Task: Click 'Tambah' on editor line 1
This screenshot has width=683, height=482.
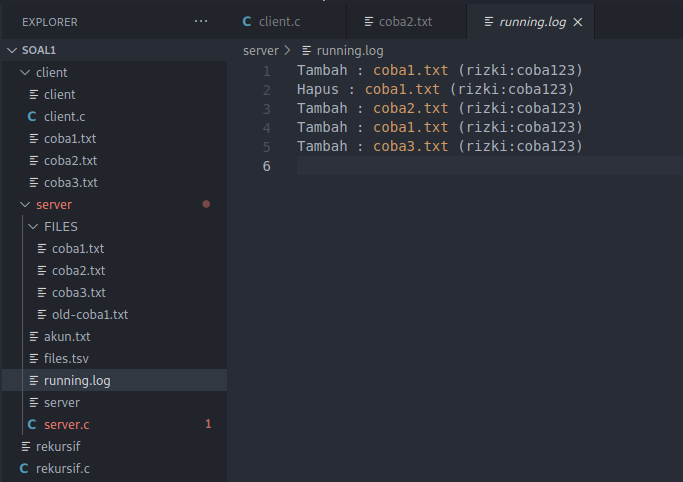Action: pyautogui.click(x=322, y=70)
